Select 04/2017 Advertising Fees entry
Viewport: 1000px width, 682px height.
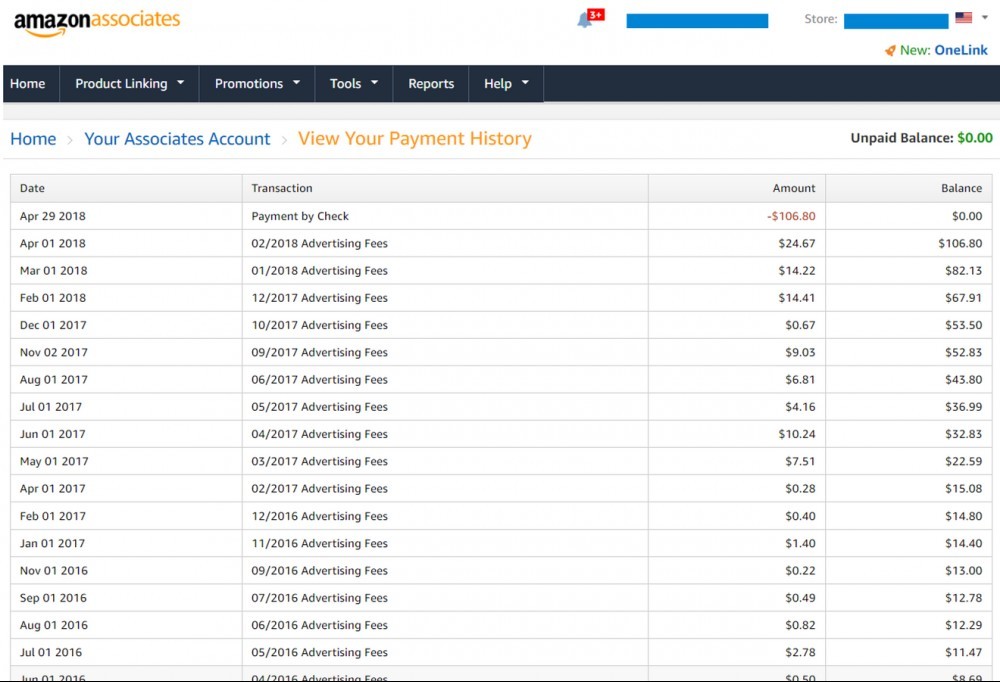point(320,434)
